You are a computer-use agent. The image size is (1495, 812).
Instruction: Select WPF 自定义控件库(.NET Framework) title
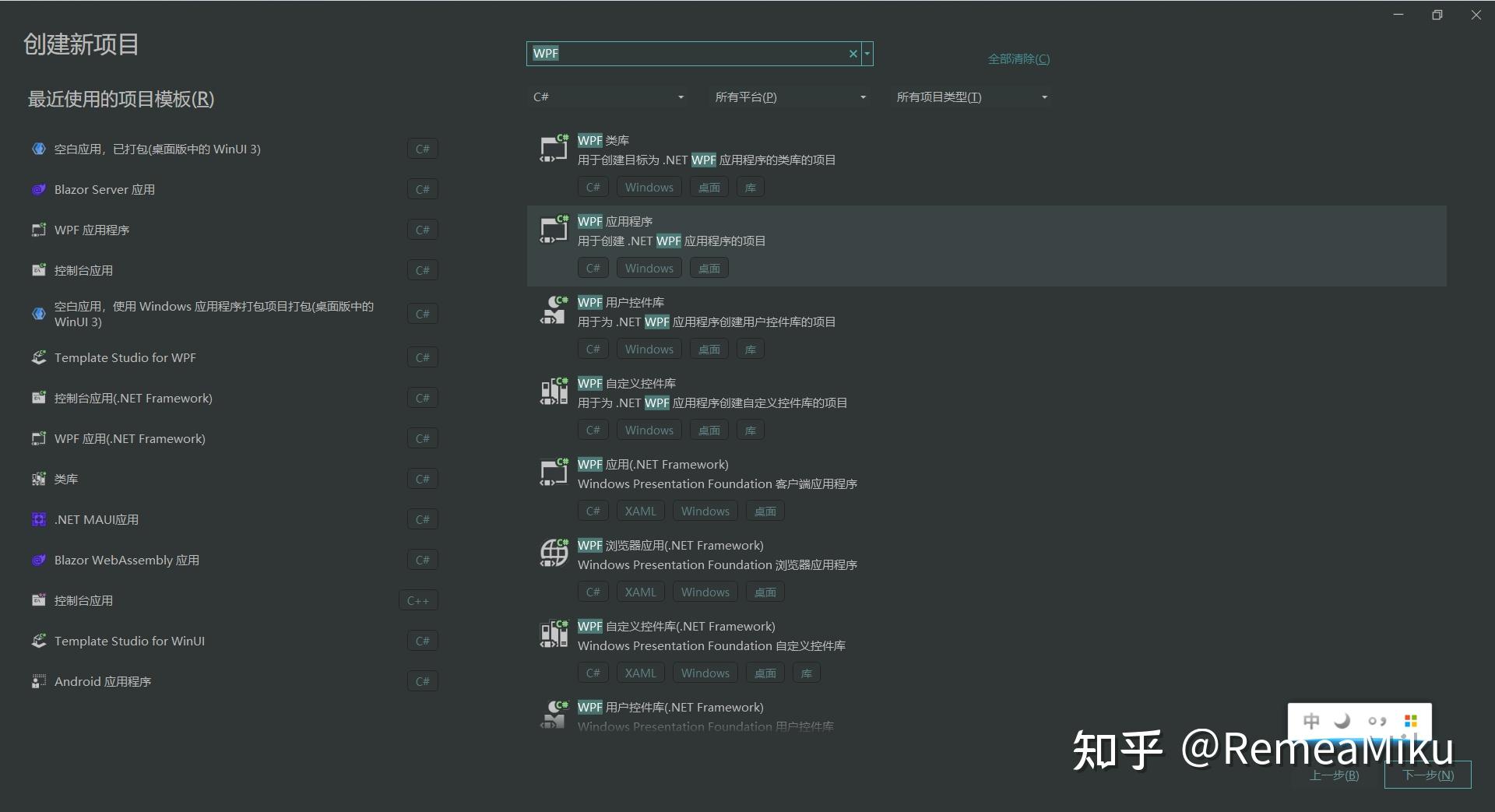click(677, 627)
